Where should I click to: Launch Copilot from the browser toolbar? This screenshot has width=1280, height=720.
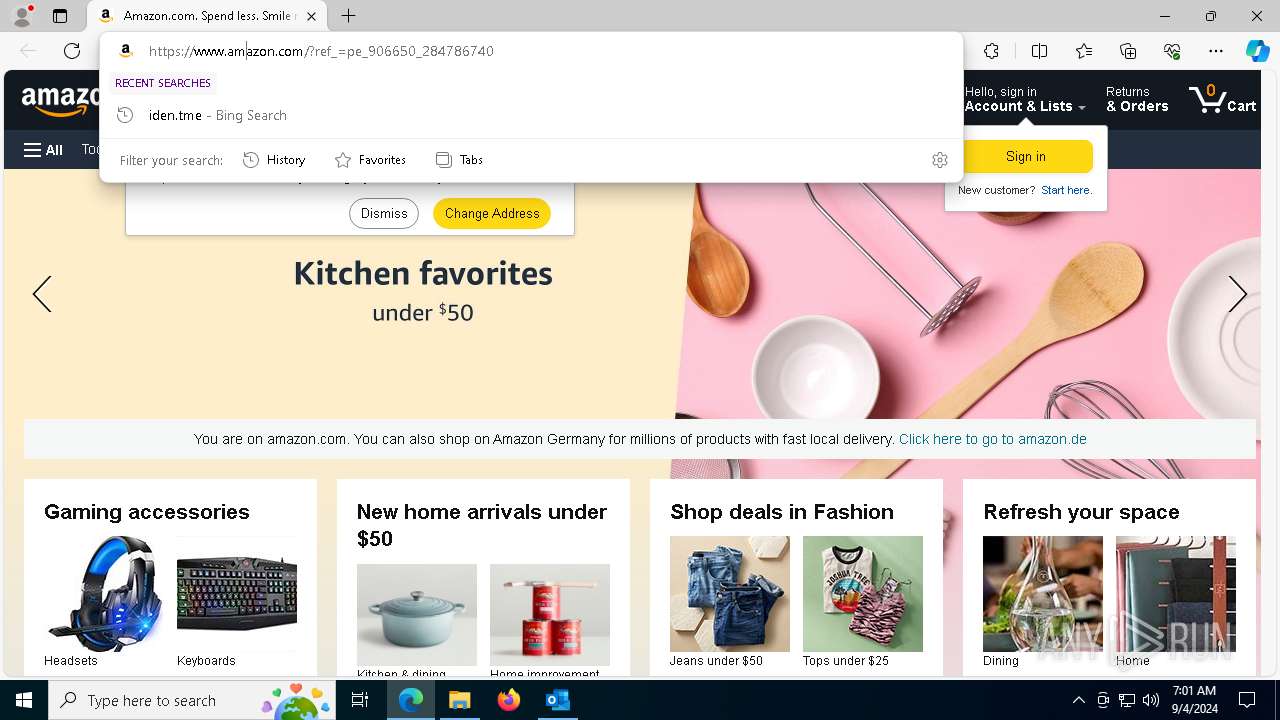click(x=1257, y=51)
